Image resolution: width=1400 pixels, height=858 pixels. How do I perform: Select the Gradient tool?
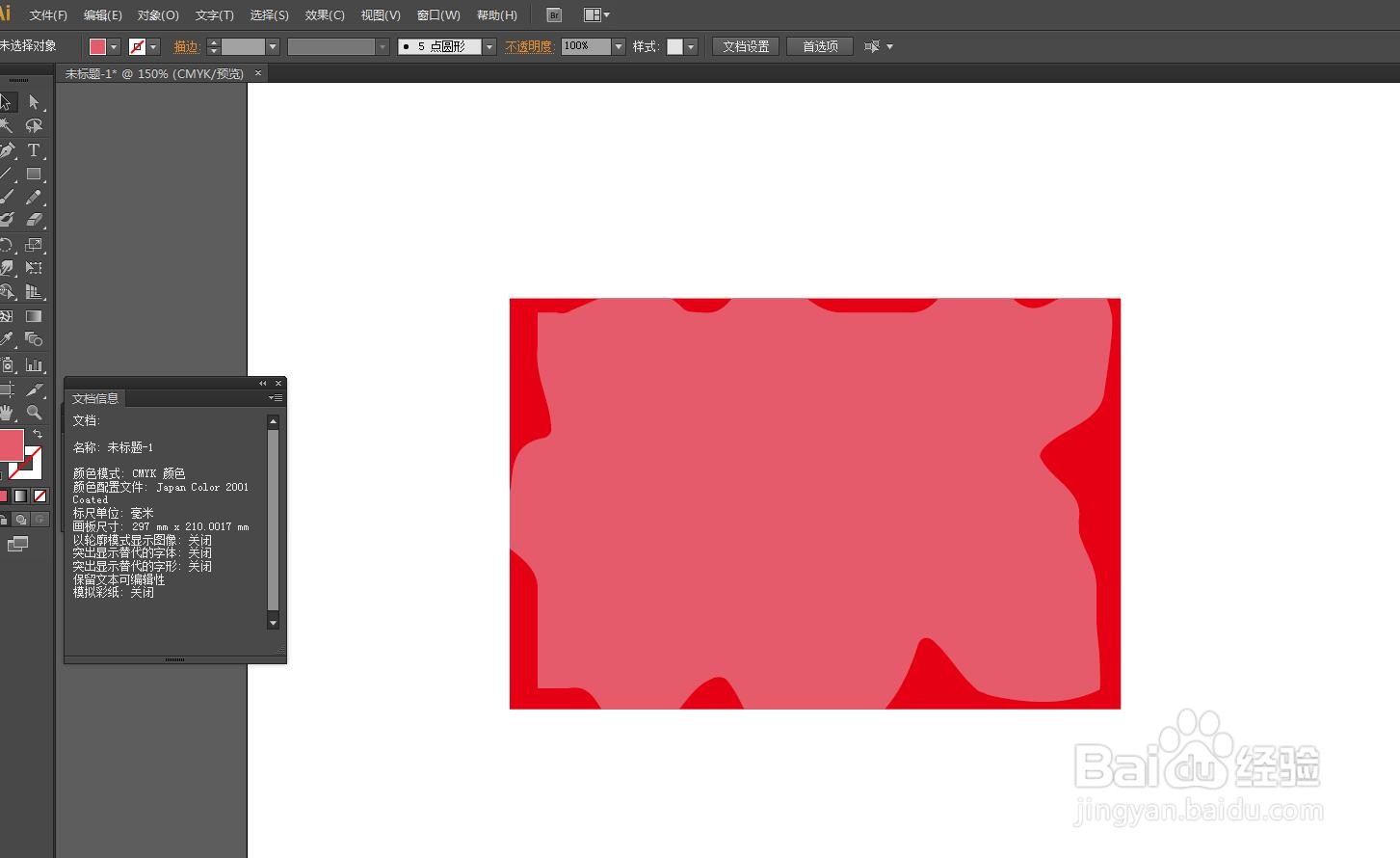pyautogui.click(x=34, y=316)
